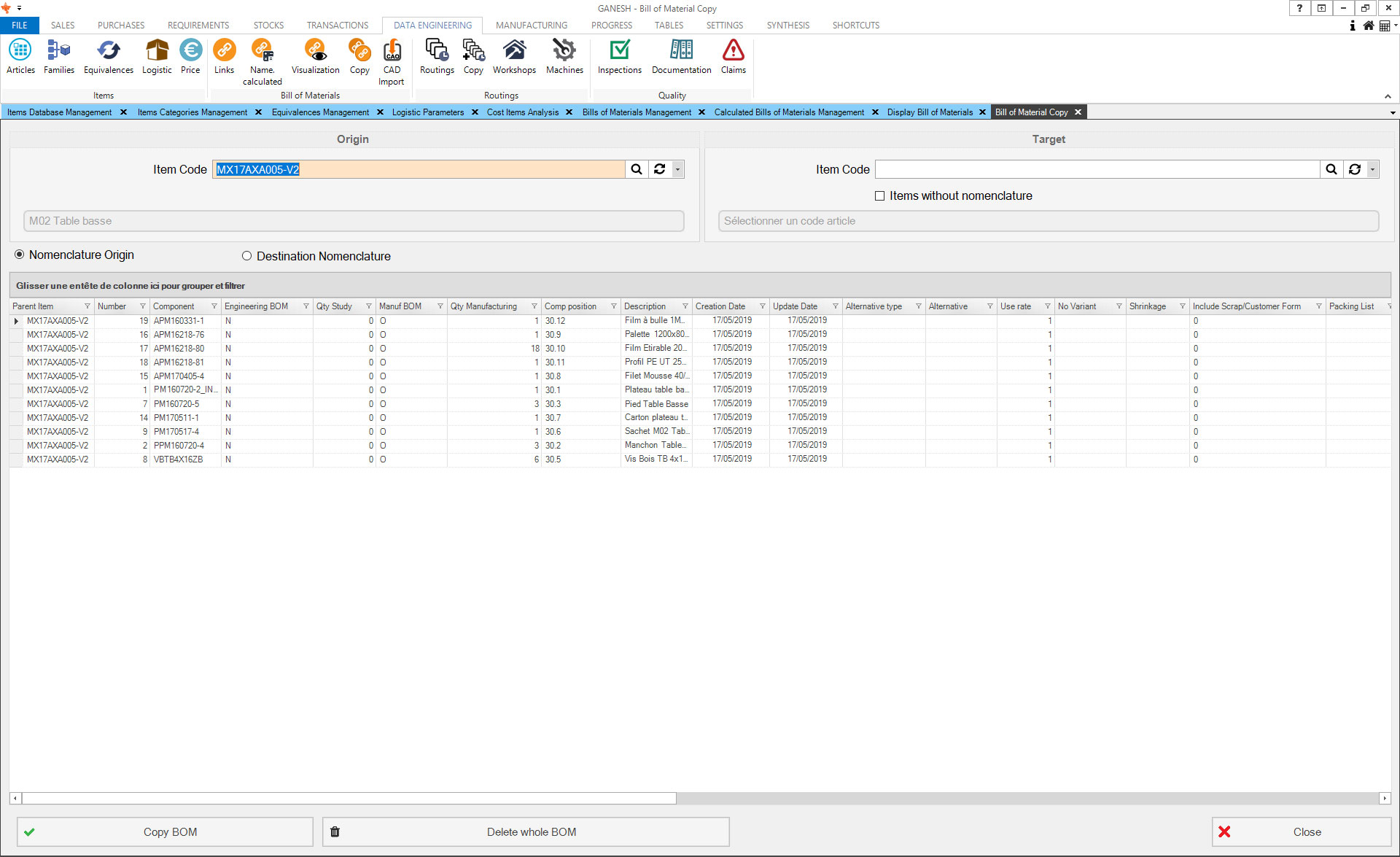
Task: Select Nomenclature Origin radio button
Action: coord(20,255)
